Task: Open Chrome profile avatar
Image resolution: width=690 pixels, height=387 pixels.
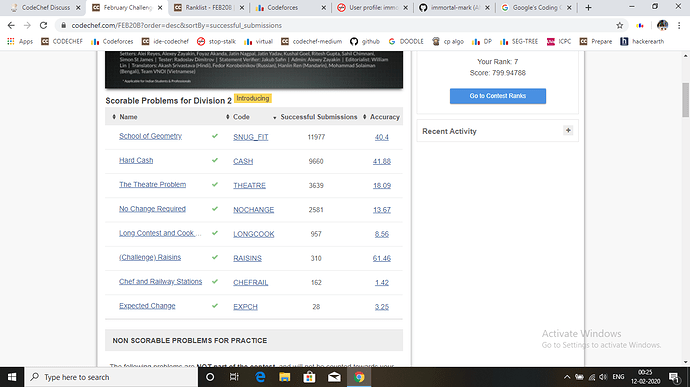Action: [662, 26]
